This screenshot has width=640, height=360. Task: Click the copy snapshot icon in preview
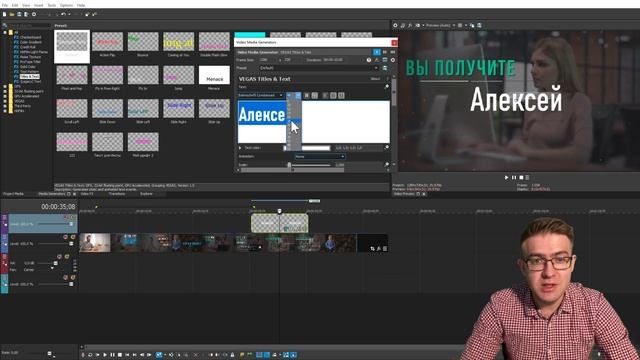pos(472,25)
